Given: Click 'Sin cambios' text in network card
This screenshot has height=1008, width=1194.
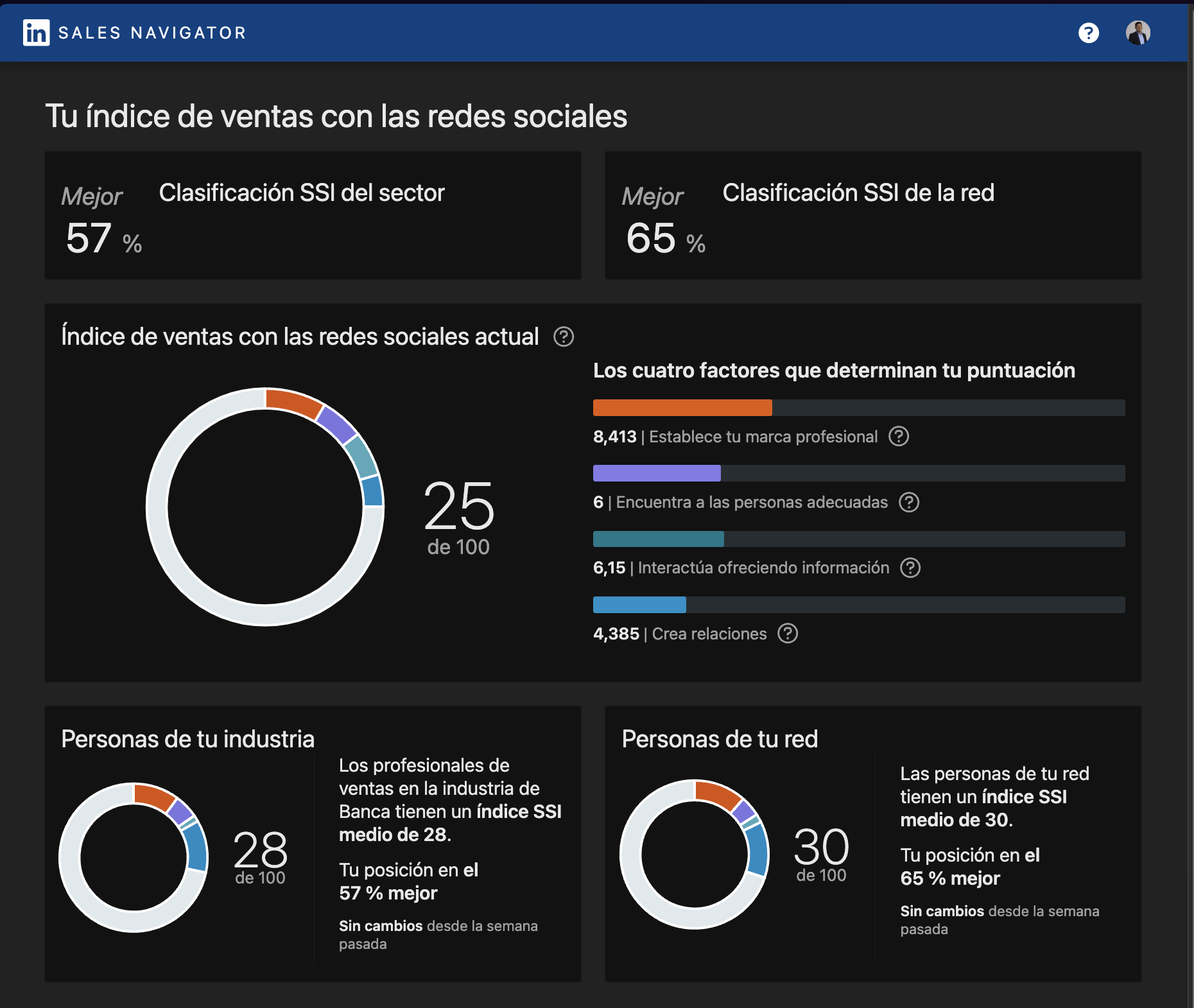Looking at the screenshot, I should coord(942,911).
